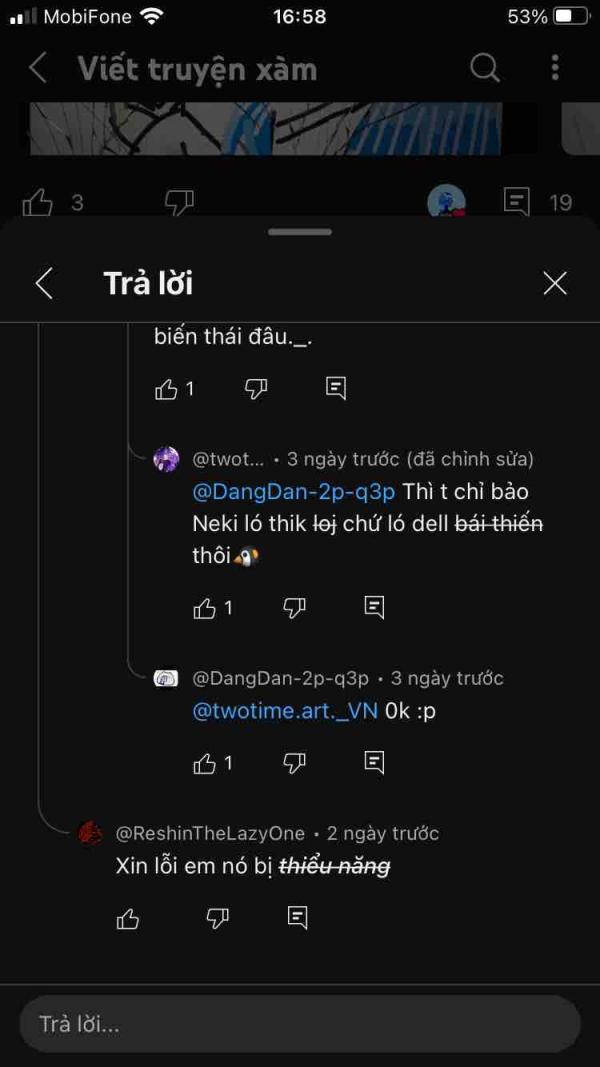Open search in channel header
This screenshot has width=600, height=1067.
485,68
